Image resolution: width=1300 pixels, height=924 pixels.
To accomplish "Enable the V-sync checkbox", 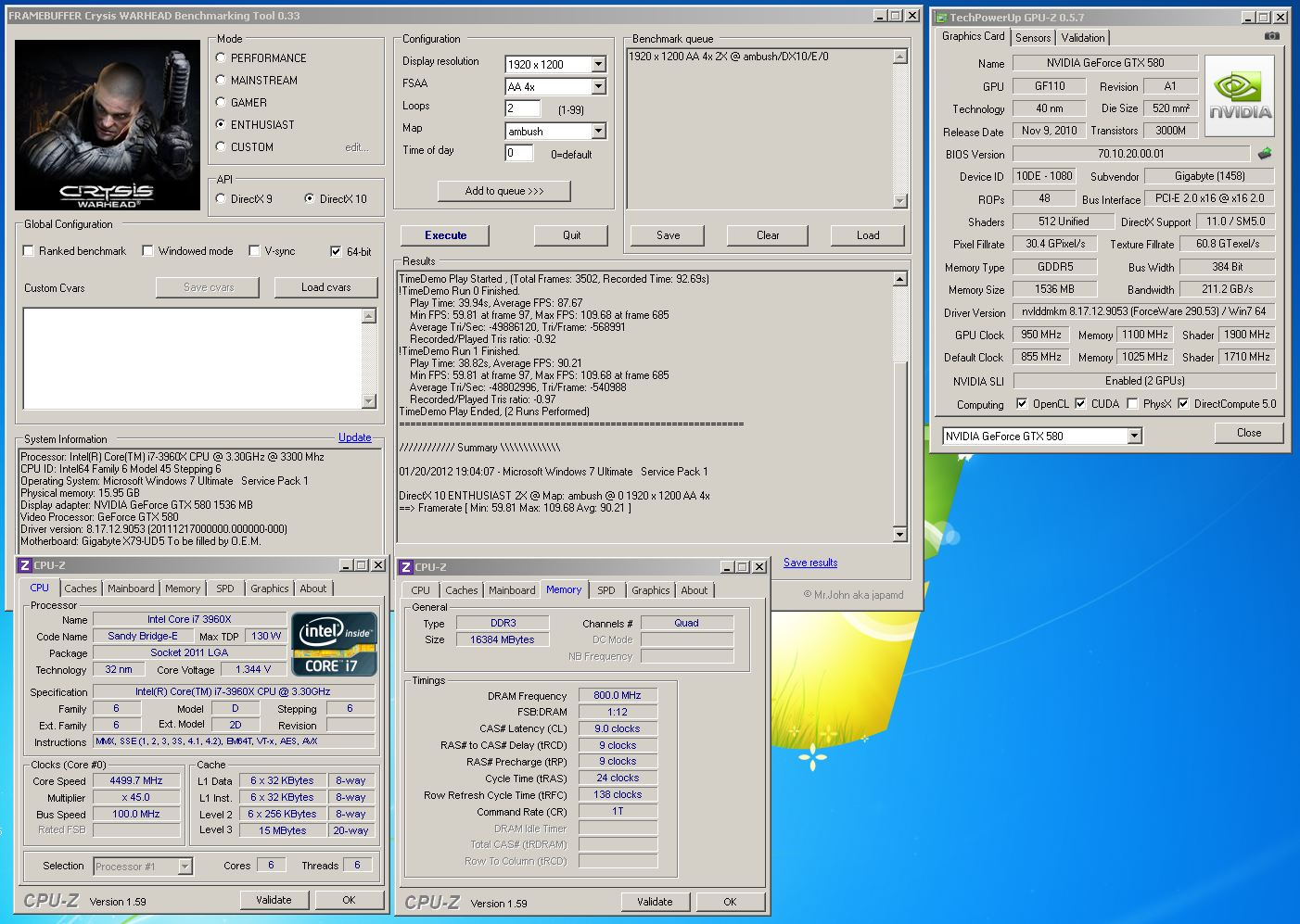I will point(255,251).
